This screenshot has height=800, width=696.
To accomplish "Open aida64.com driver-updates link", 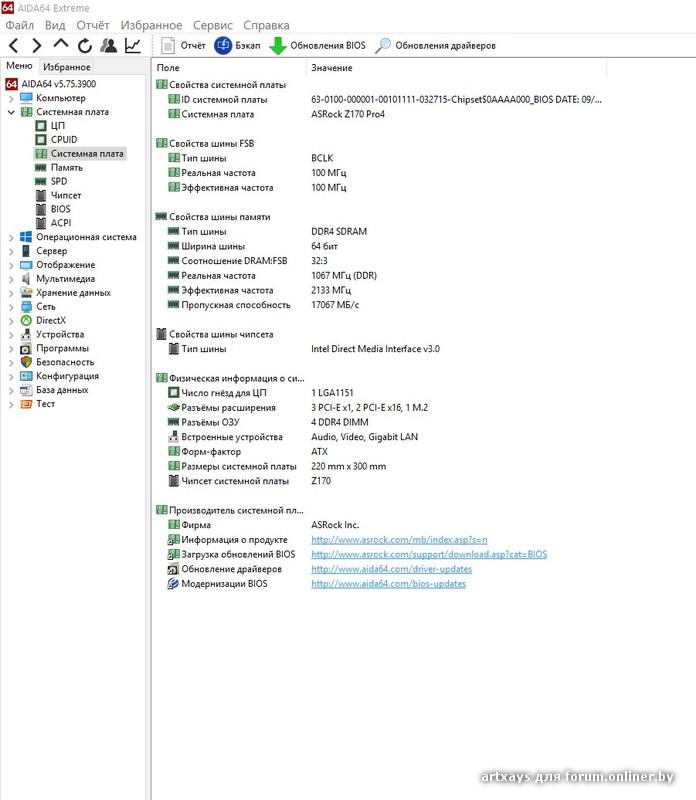I will 391,569.
